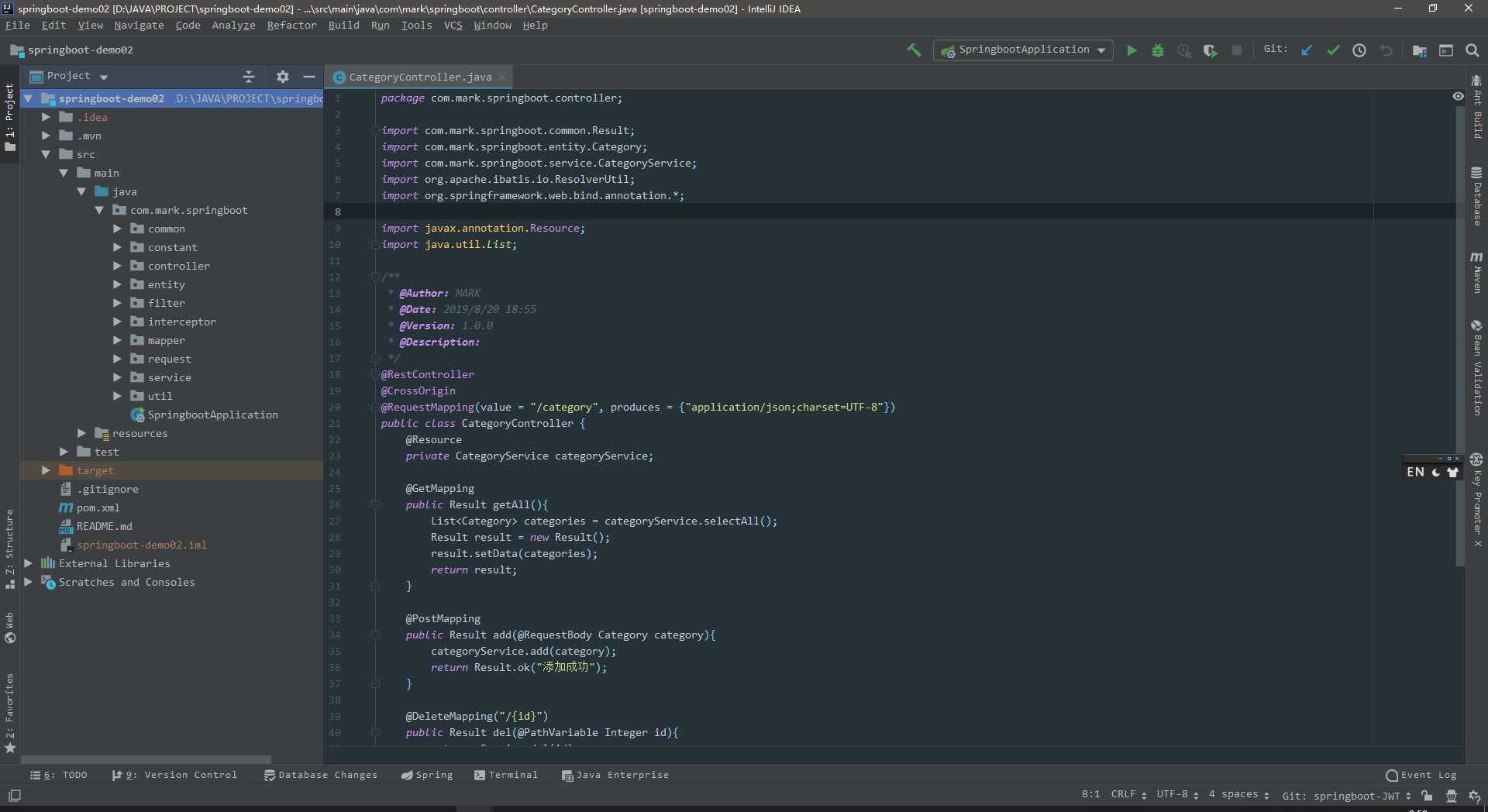Open Search Everywhere magnifier icon
The width and height of the screenshot is (1488, 812).
(x=1472, y=50)
